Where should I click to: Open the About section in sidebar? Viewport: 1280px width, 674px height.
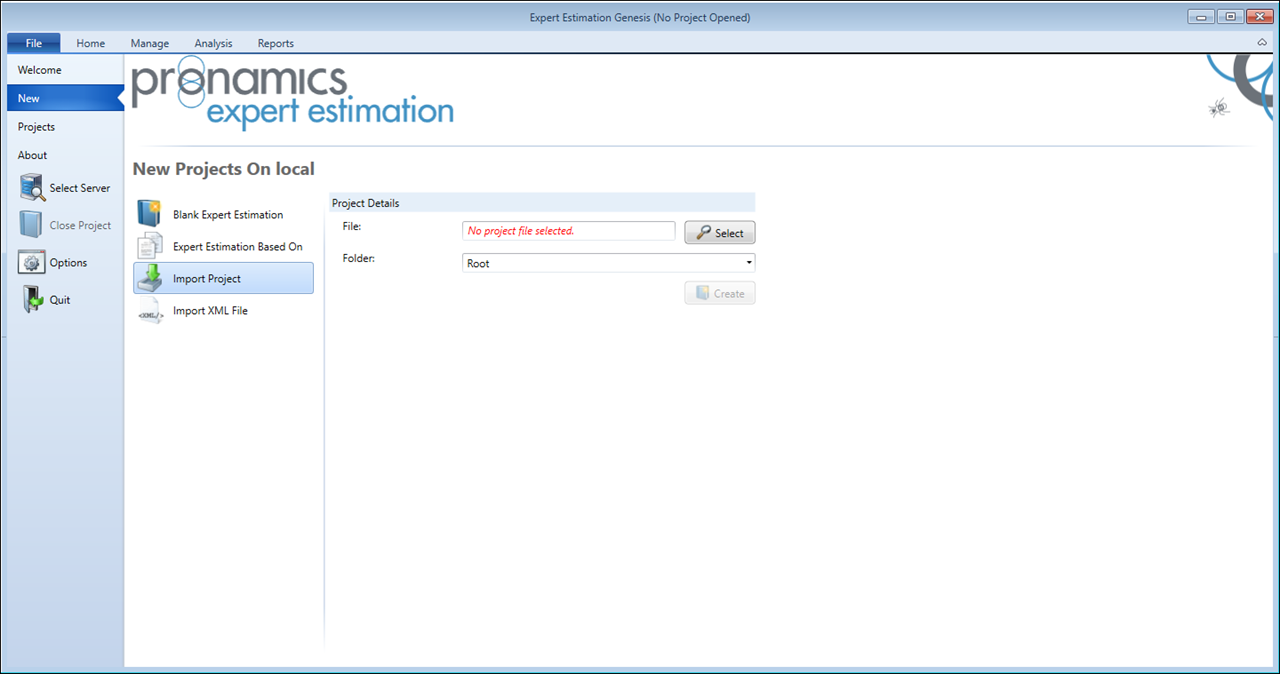click(x=33, y=155)
